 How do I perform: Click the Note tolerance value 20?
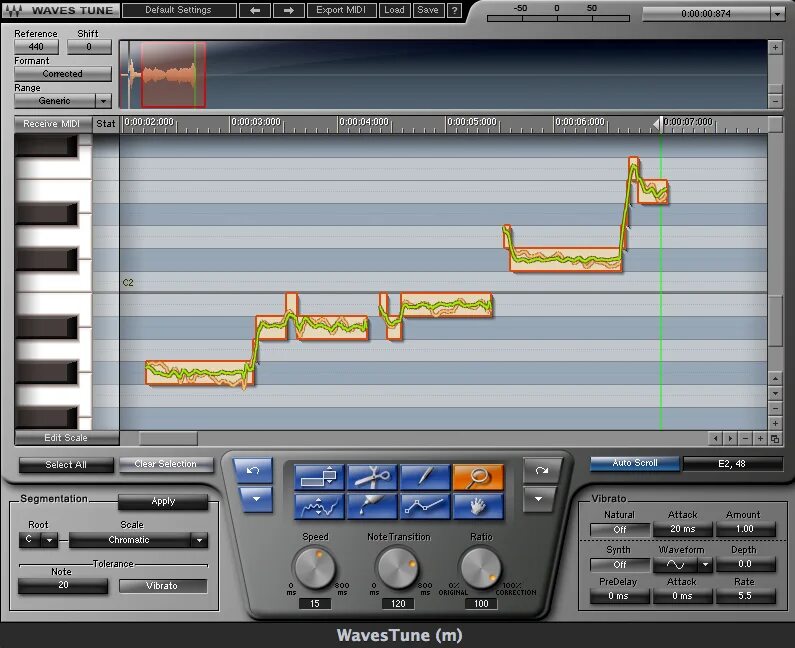(x=63, y=585)
